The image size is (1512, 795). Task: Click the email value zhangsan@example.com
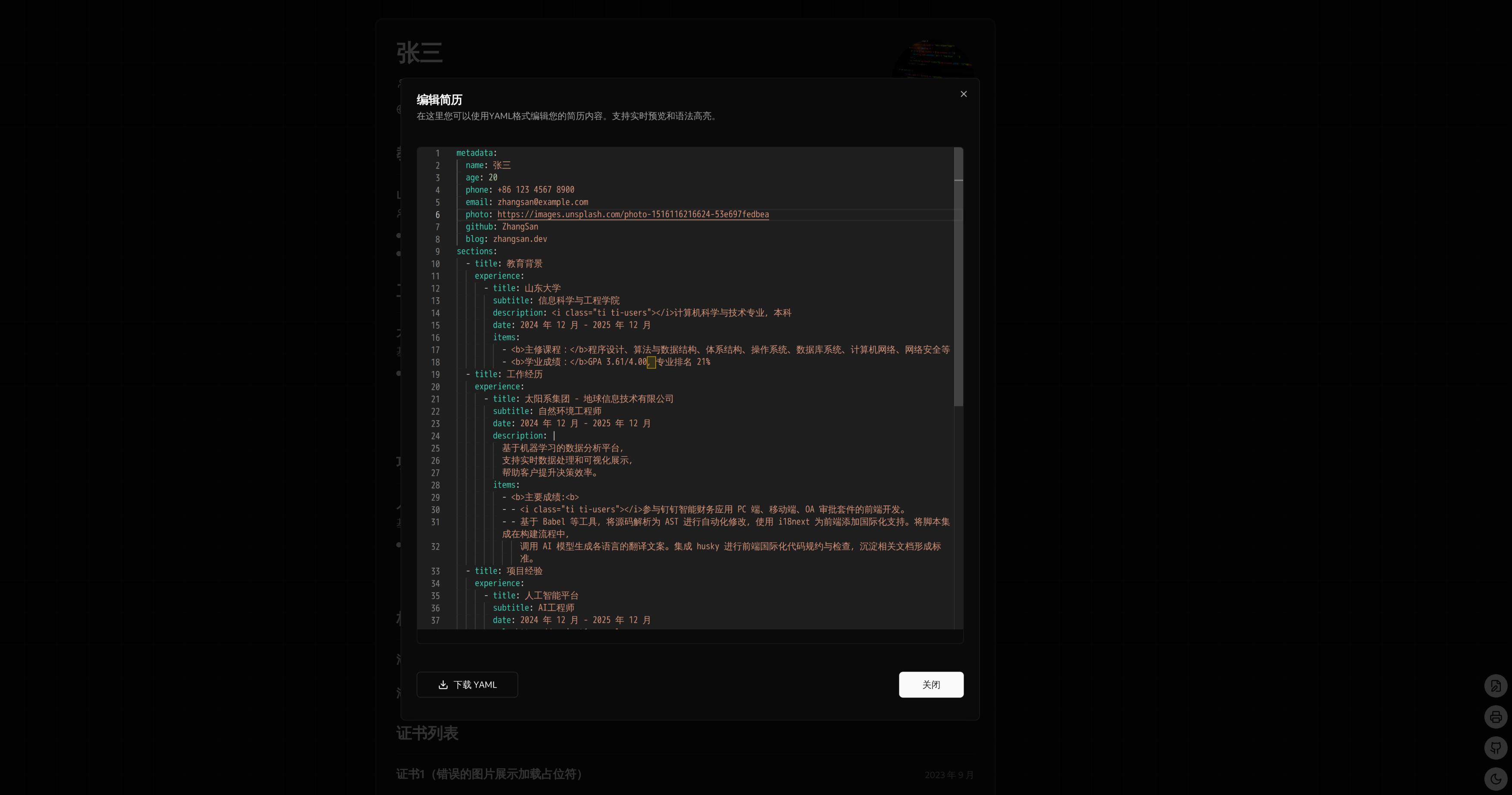pos(542,202)
